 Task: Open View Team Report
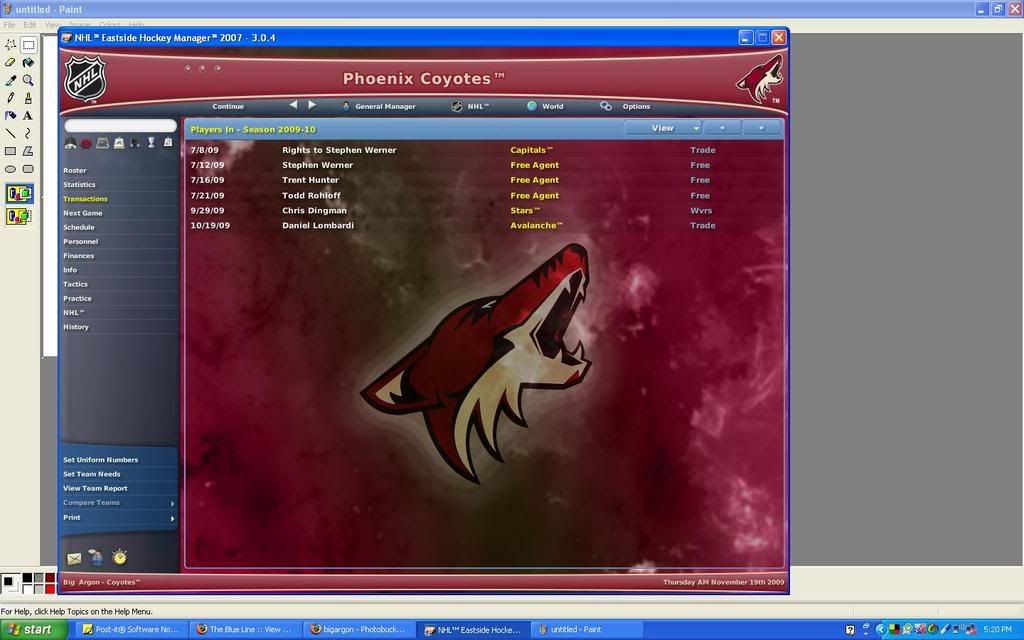[x=95, y=488]
